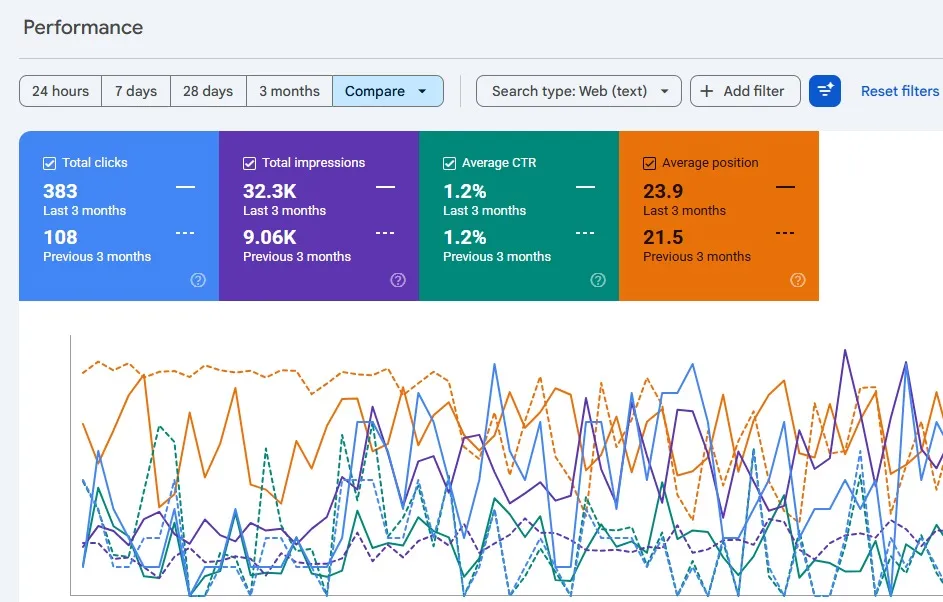Select the 7 days range tab

coord(136,91)
